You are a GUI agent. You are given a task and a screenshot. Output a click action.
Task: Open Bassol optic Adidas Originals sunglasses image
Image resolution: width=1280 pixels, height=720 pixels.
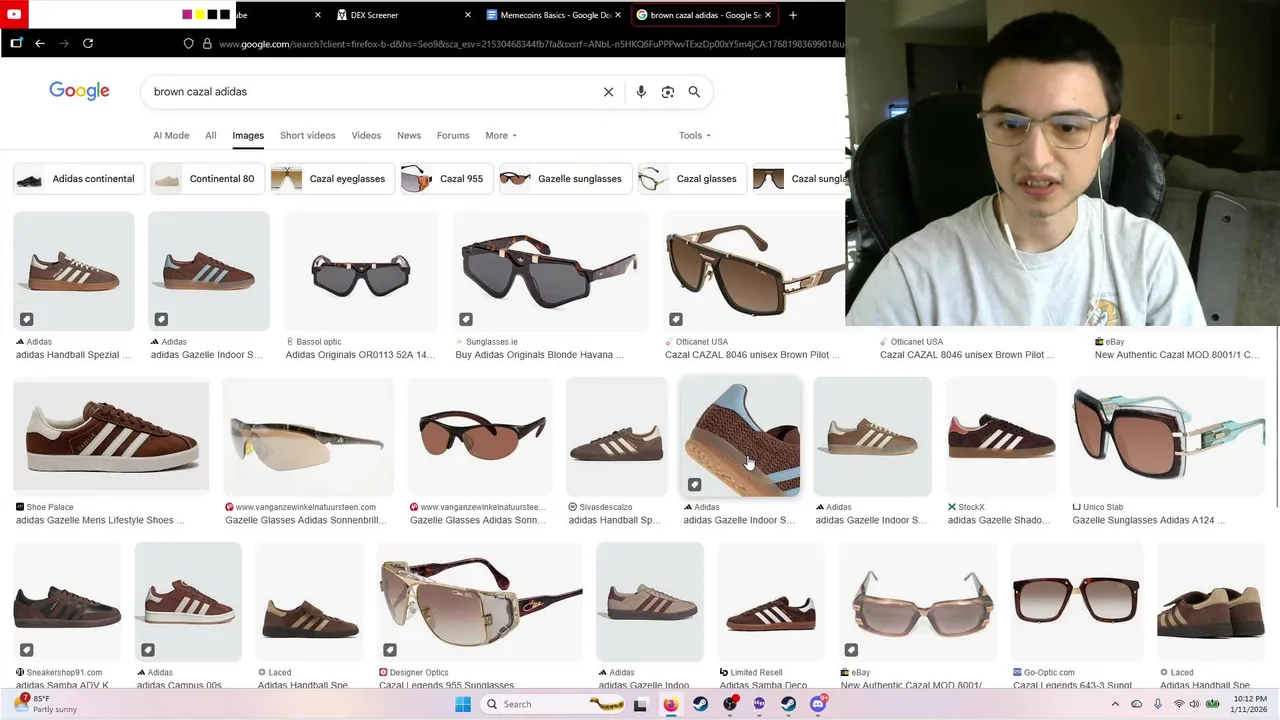tap(361, 271)
